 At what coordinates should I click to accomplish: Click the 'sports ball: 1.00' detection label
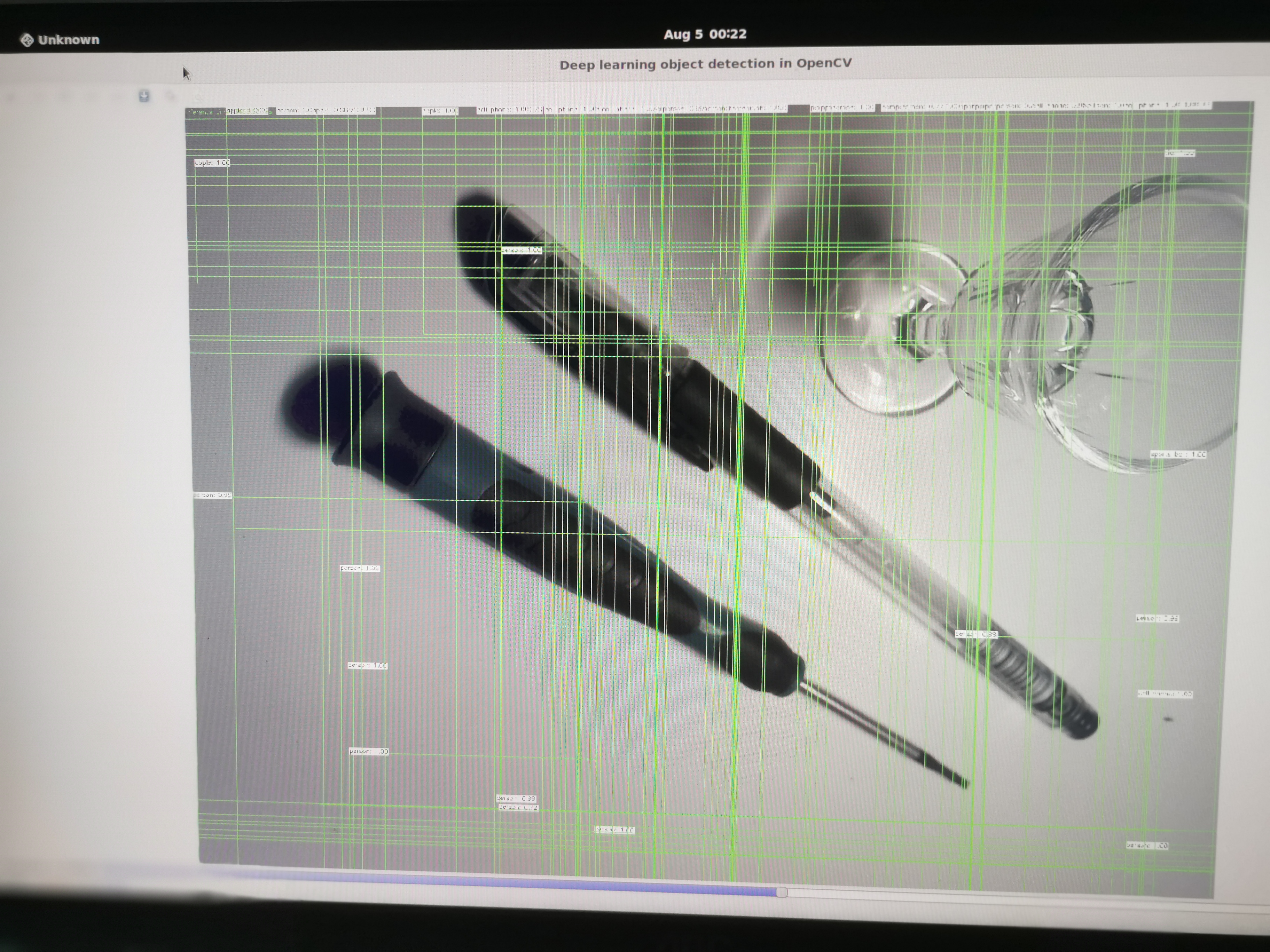pos(1177,454)
